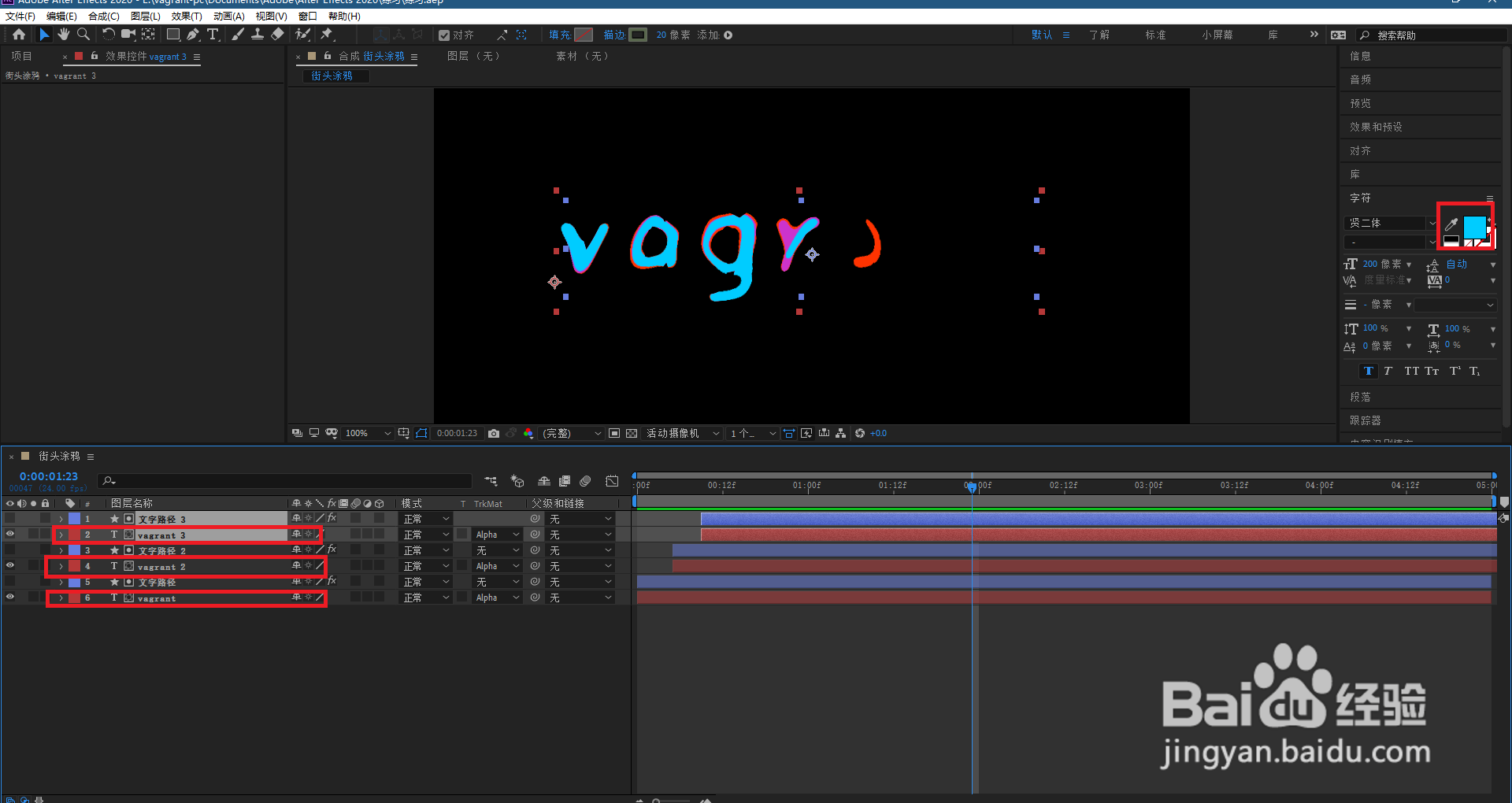Open viewer magnification 100% dropdown
This screenshot has width=1512, height=803.
click(368, 433)
